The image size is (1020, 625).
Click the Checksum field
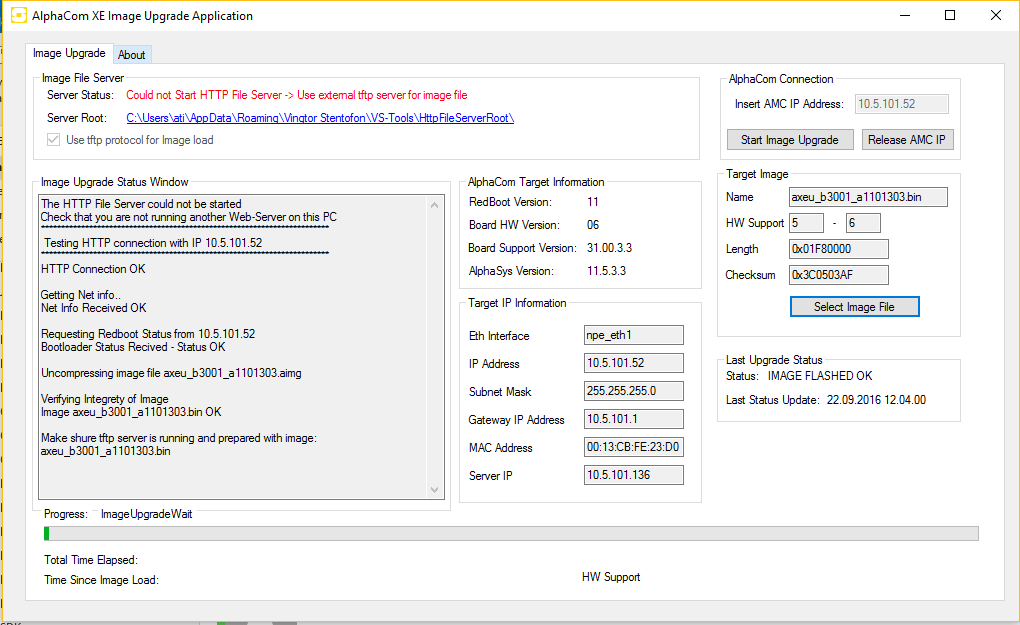[x=838, y=275]
